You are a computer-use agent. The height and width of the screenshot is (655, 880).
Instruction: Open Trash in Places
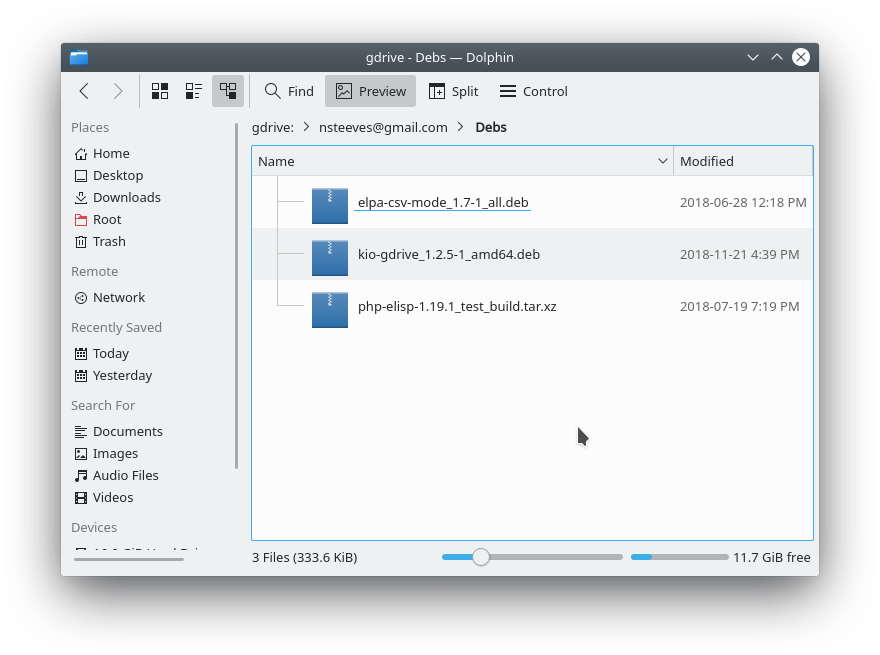tap(100, 241)
